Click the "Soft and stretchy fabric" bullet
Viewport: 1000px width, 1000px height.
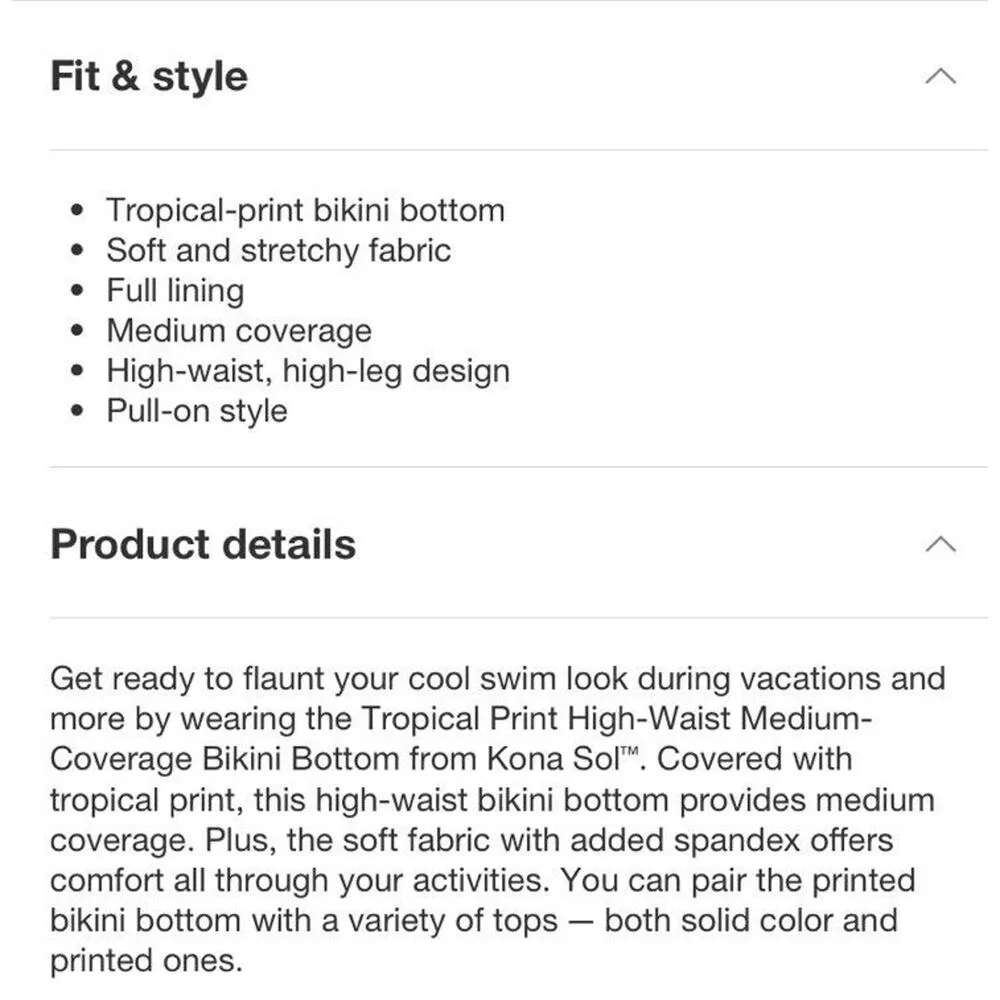point(279,250)
